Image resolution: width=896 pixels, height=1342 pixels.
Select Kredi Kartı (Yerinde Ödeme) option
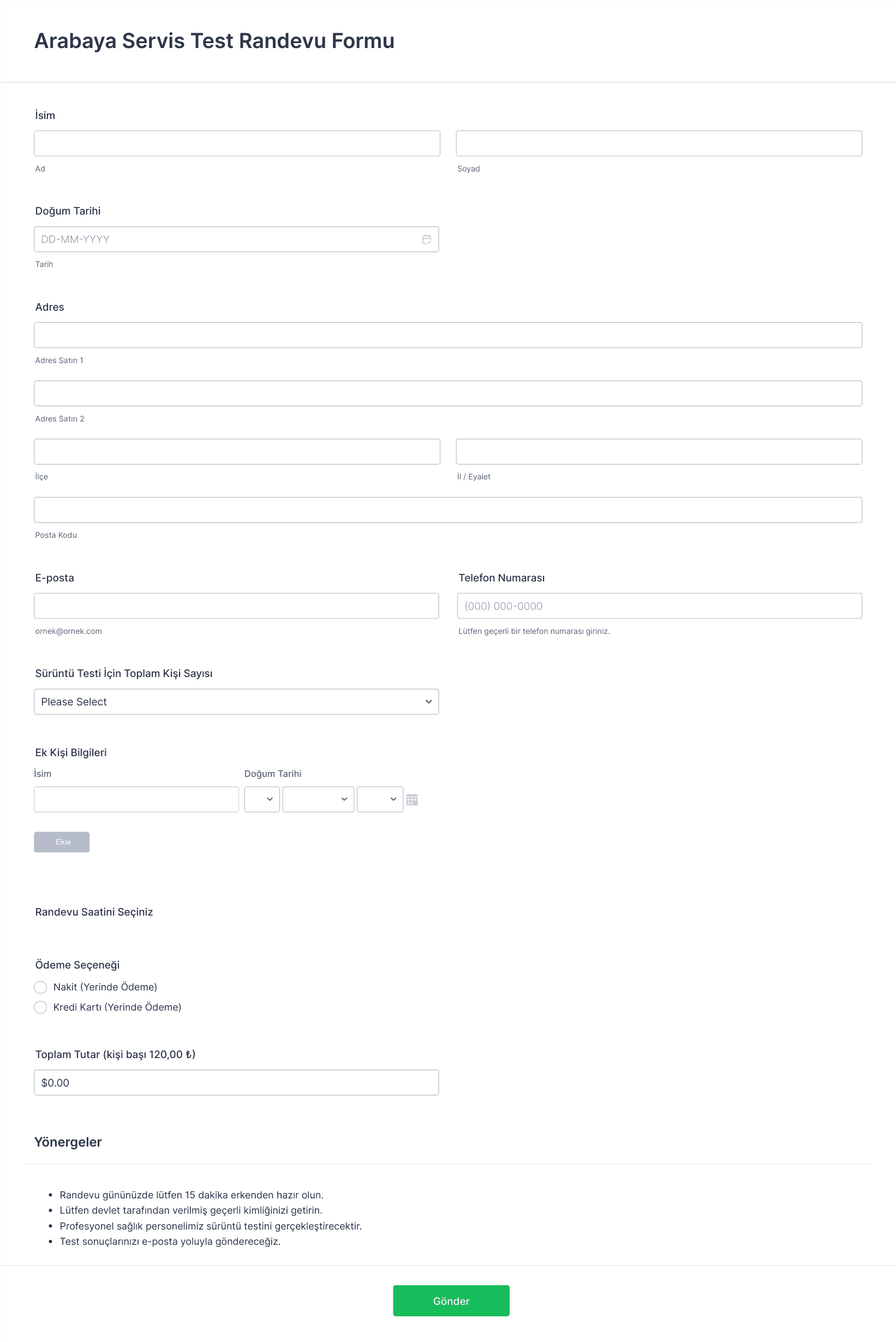[x=40, y=1007]
